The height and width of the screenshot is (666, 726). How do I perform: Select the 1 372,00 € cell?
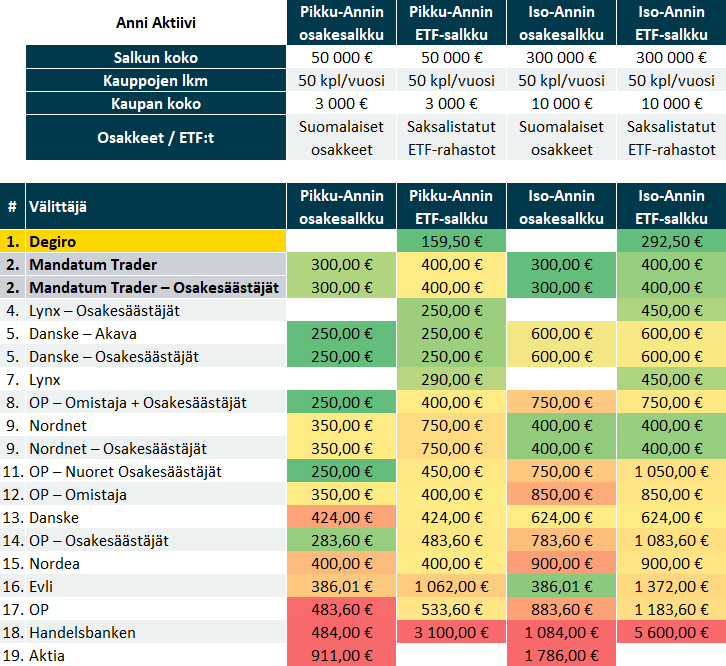pos(671,586)
